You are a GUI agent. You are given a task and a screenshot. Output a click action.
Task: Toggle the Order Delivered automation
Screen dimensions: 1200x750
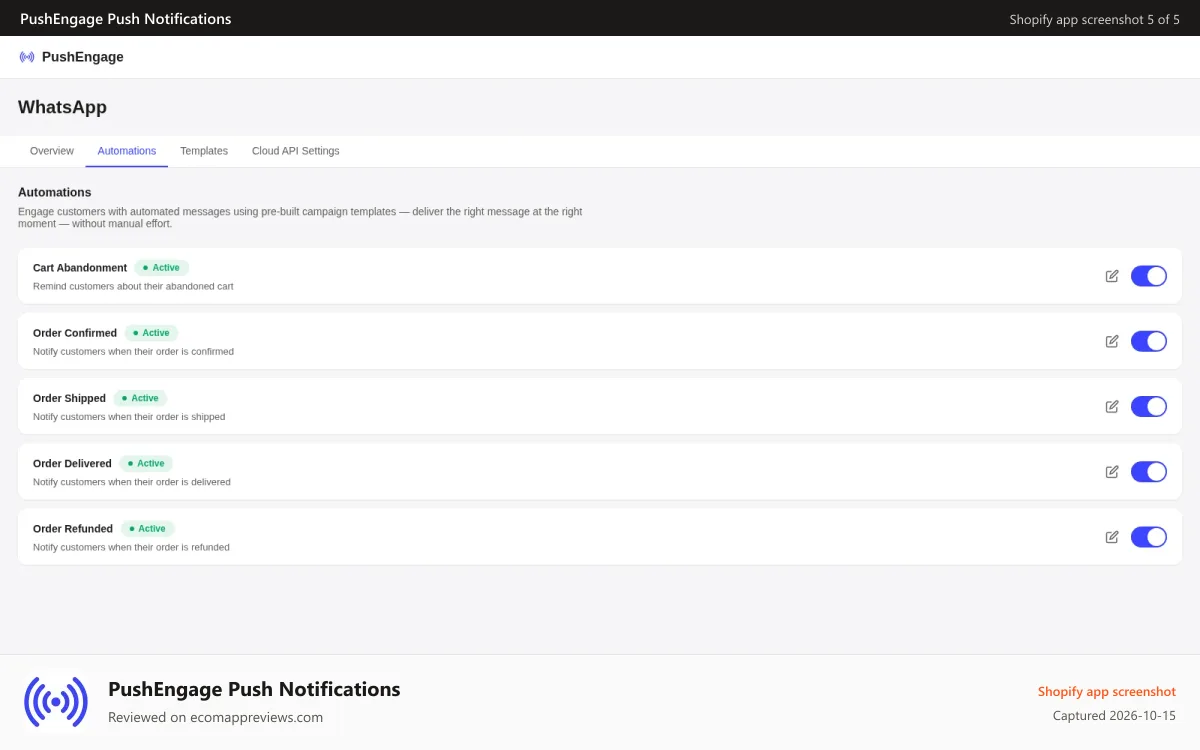click(1149, 472)
